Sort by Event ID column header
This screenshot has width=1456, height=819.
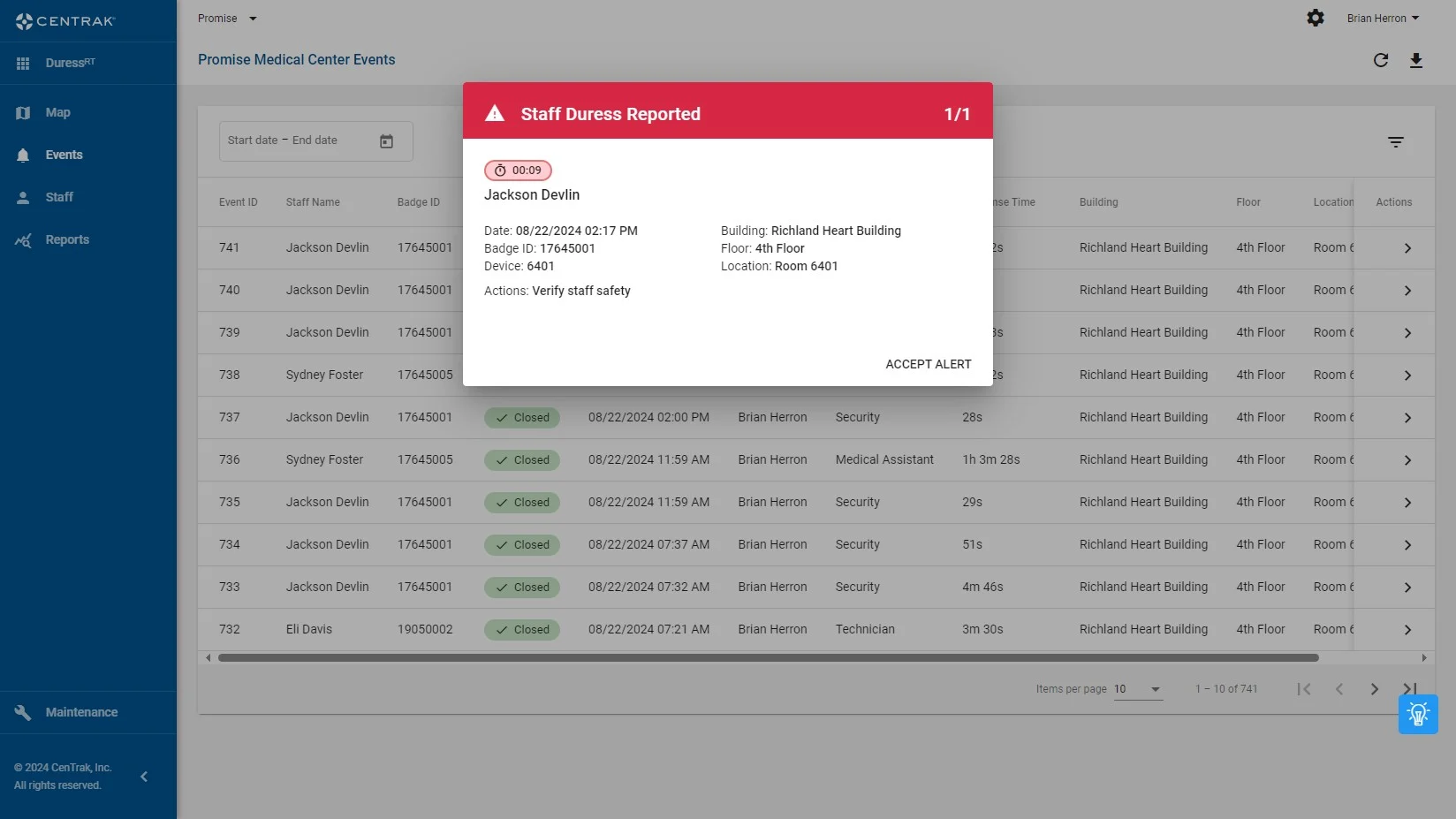pos(239,202)
